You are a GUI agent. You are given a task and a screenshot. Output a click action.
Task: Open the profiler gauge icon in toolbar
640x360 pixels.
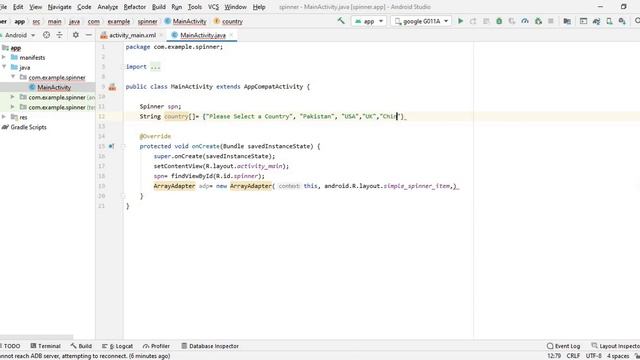tap(525, 21)
